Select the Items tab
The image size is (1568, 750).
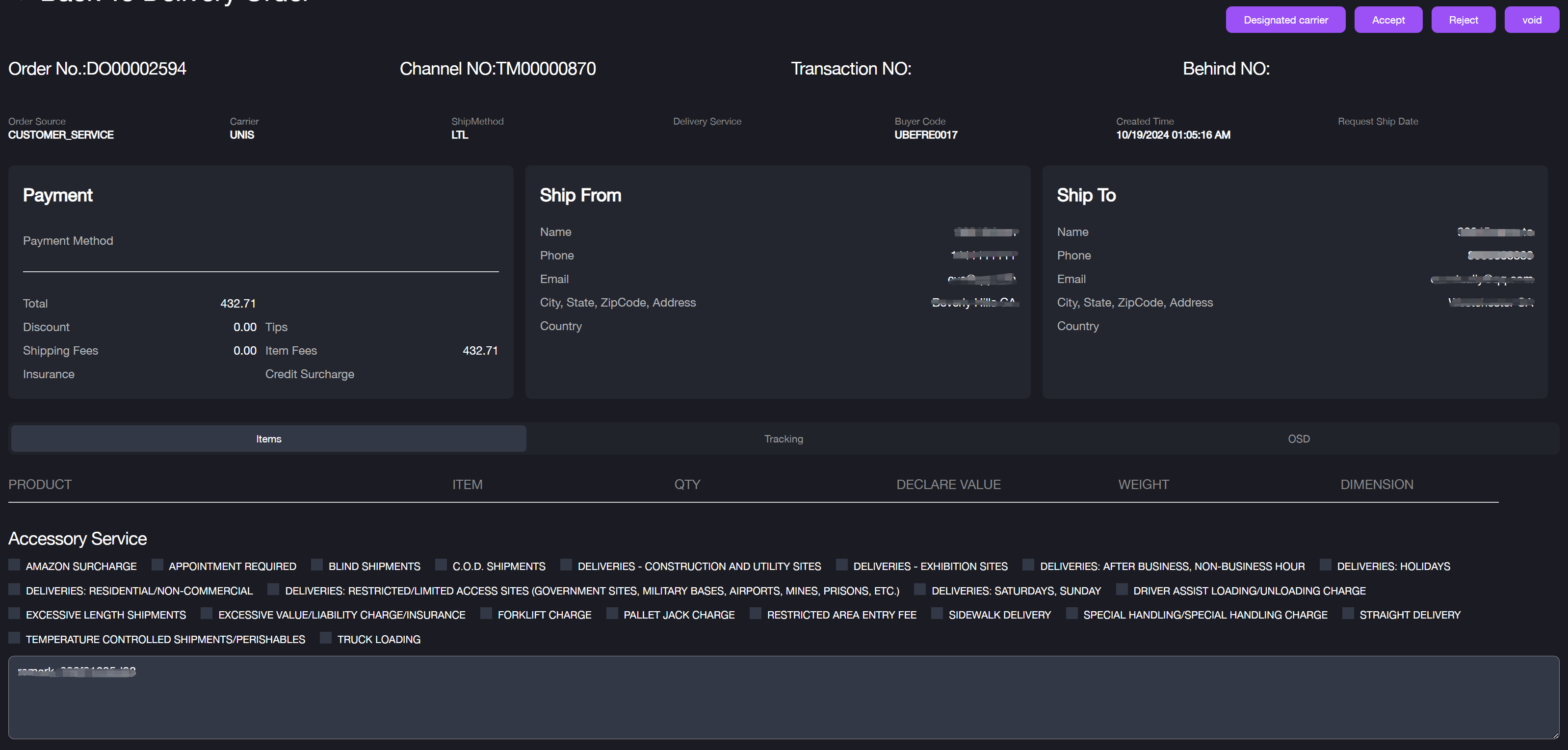coord(268,439)
